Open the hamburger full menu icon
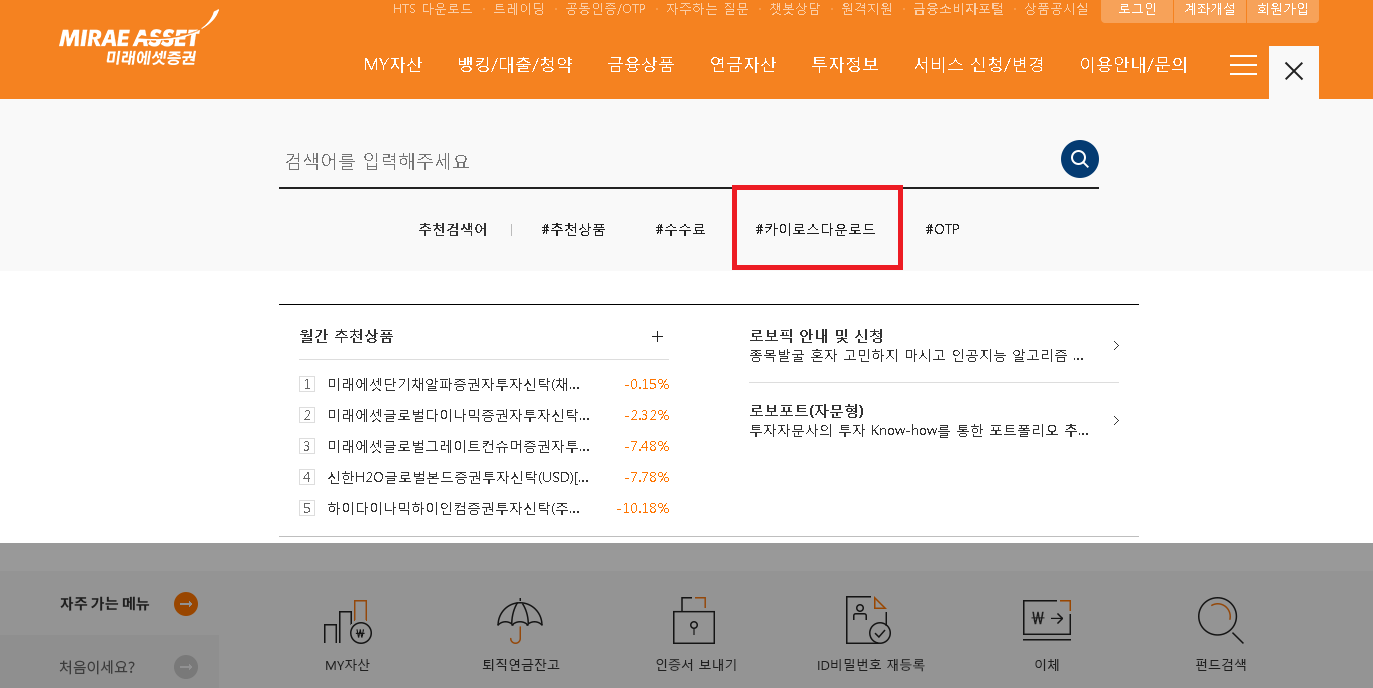Screen dimensions: 1373x688 point(1243,65)
